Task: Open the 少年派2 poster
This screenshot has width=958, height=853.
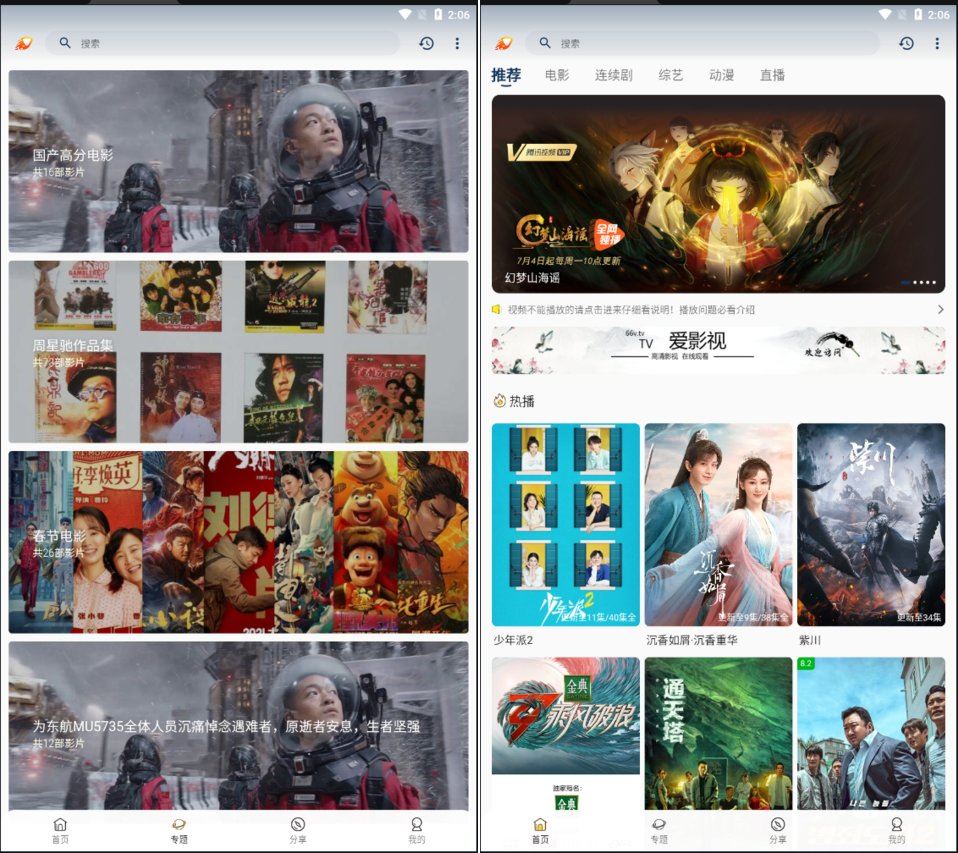Action: (x=566, y=524)
